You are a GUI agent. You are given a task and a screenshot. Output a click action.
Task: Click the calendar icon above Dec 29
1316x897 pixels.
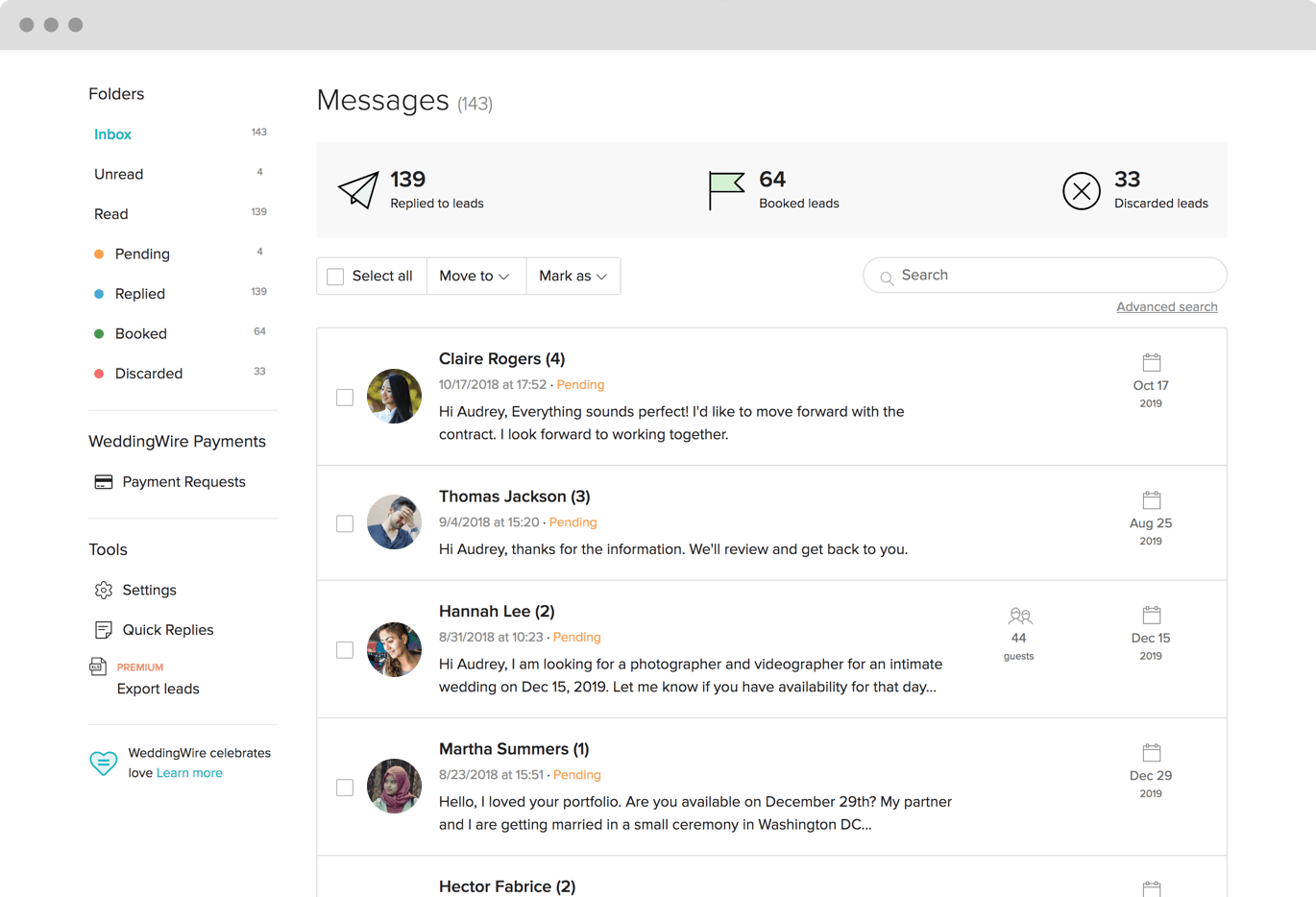pyautogui.click(x=1152, y=752)
